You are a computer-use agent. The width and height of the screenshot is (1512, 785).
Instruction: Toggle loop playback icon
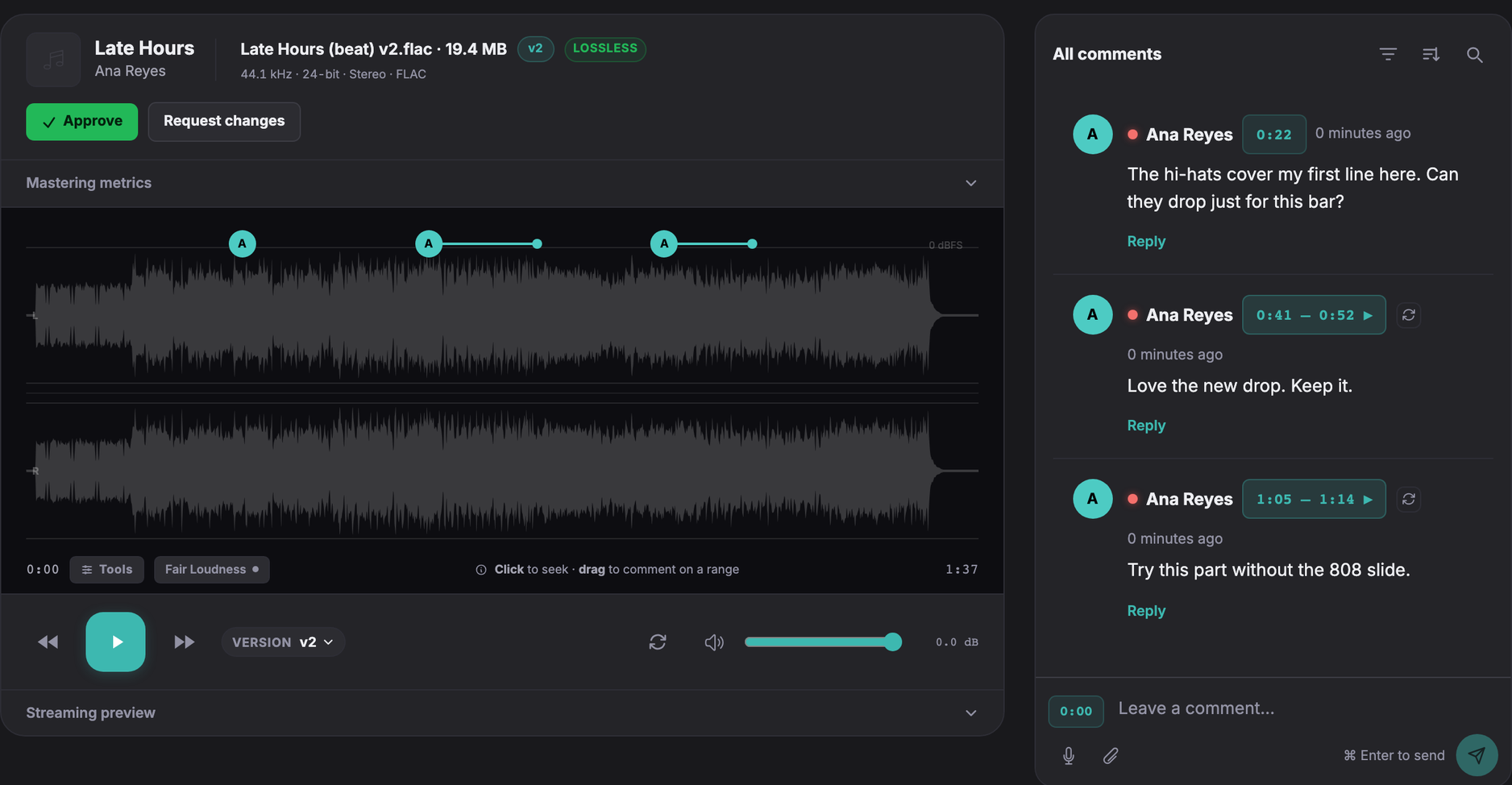(658, 642)
